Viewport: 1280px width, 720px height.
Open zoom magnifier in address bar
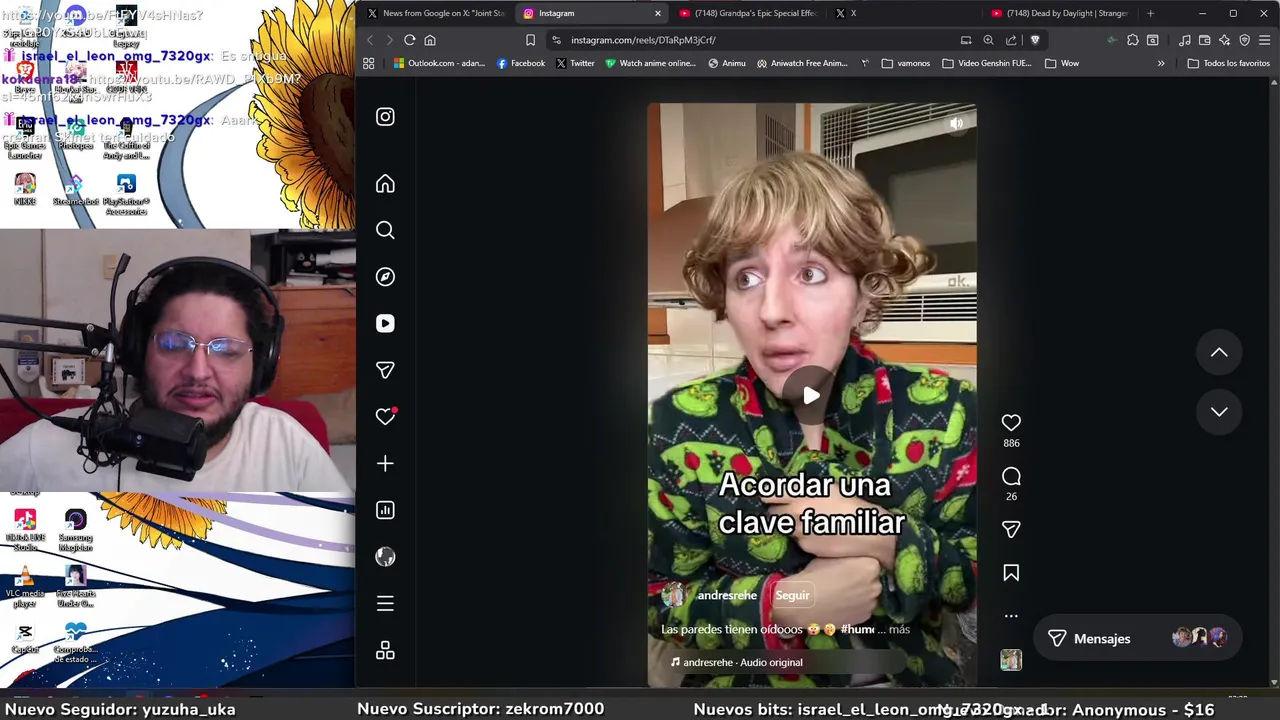(988, 40)
